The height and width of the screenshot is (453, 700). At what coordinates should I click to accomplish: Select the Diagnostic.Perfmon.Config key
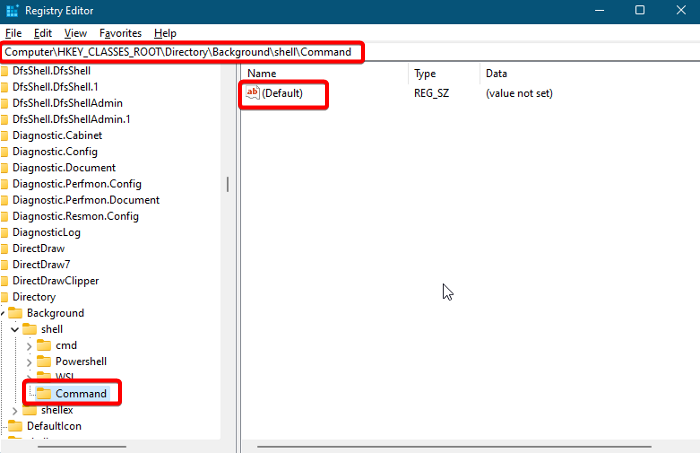click(77, 184)
